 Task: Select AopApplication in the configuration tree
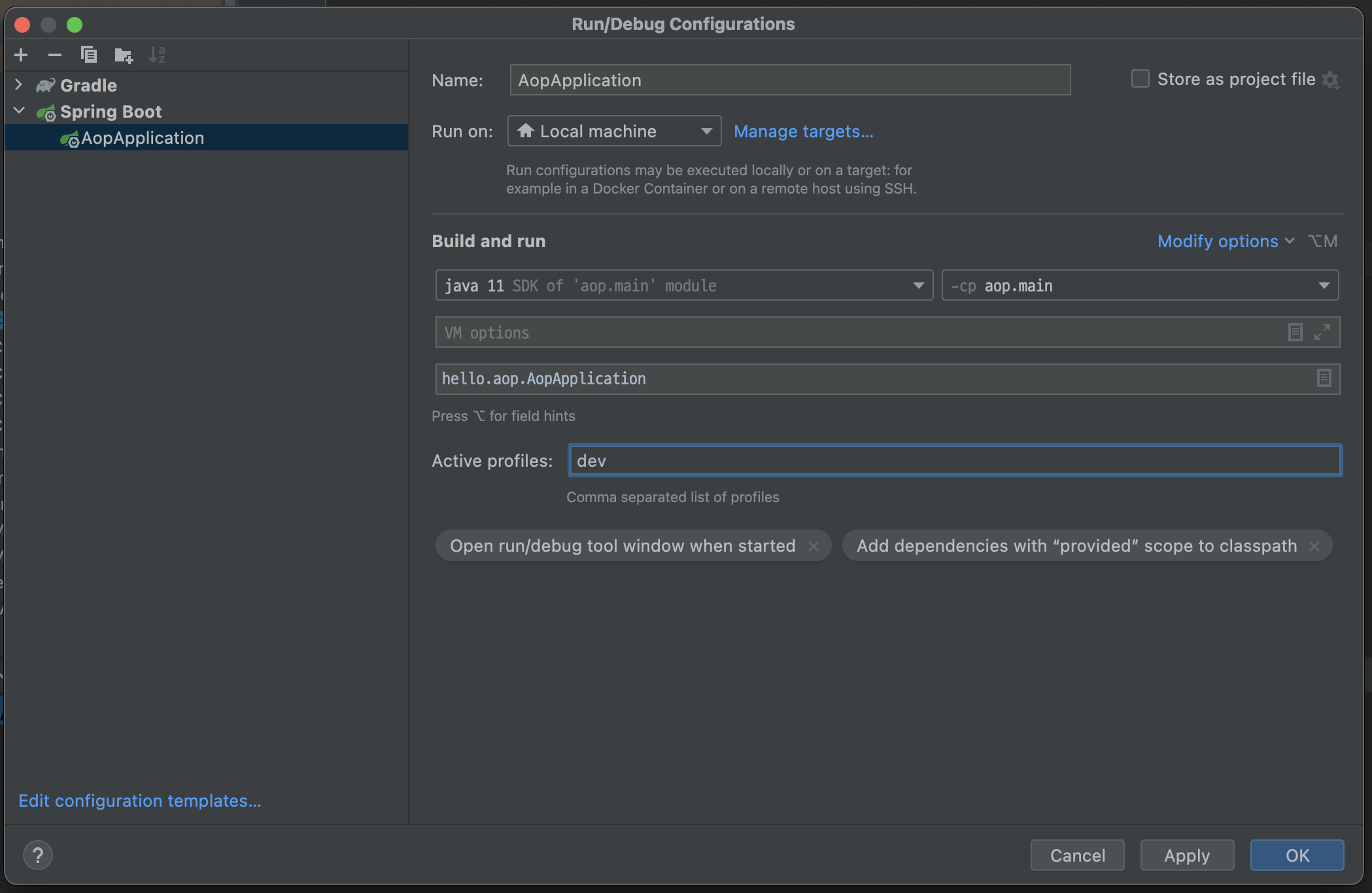[x=143, y=138]
